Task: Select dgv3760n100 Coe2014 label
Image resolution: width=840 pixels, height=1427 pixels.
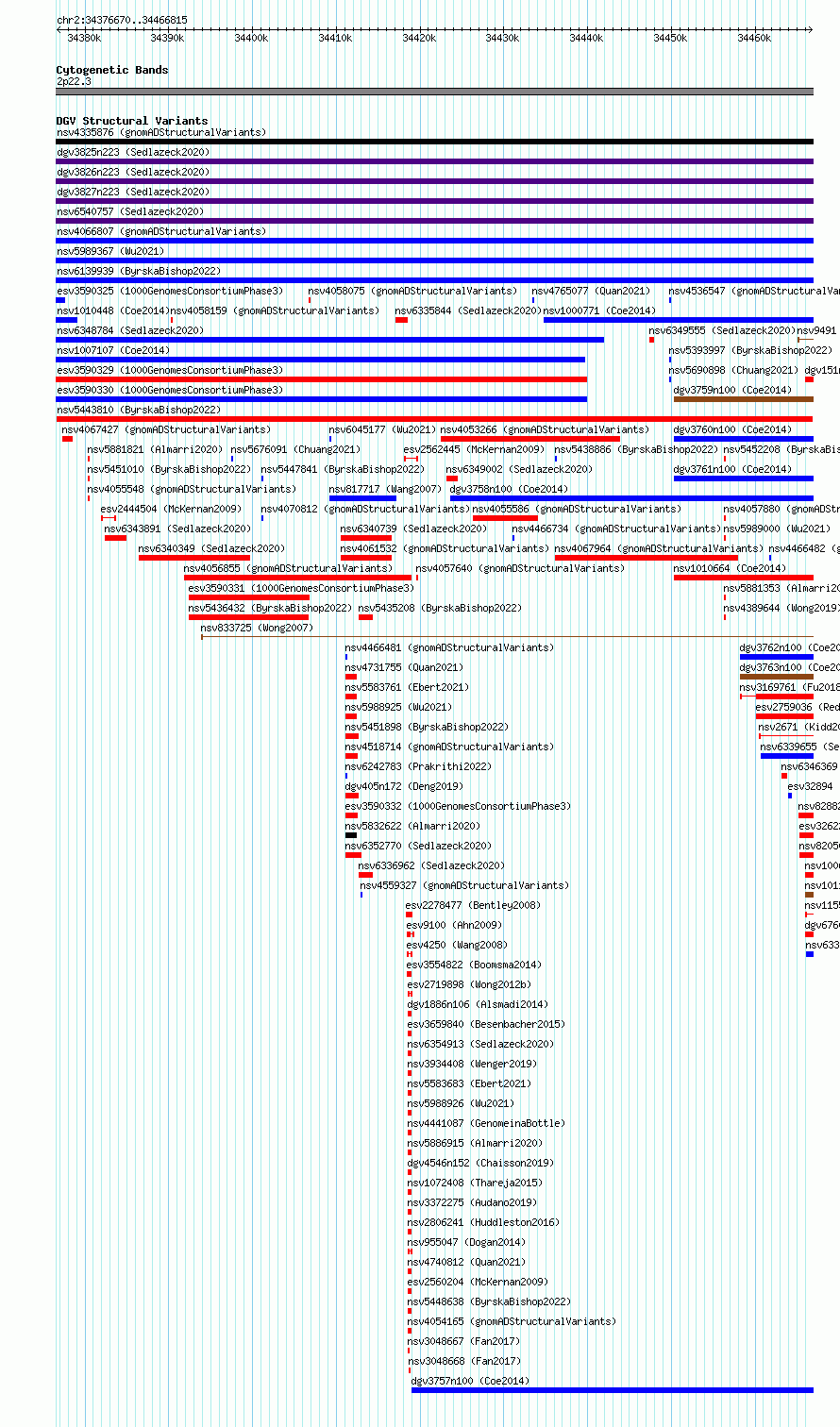Action: click(733, 429)
